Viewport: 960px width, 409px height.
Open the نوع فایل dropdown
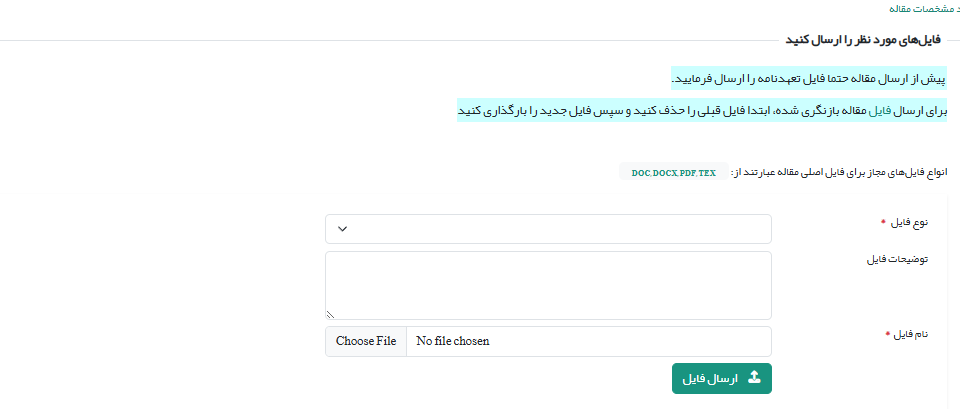tap(548, 229)
